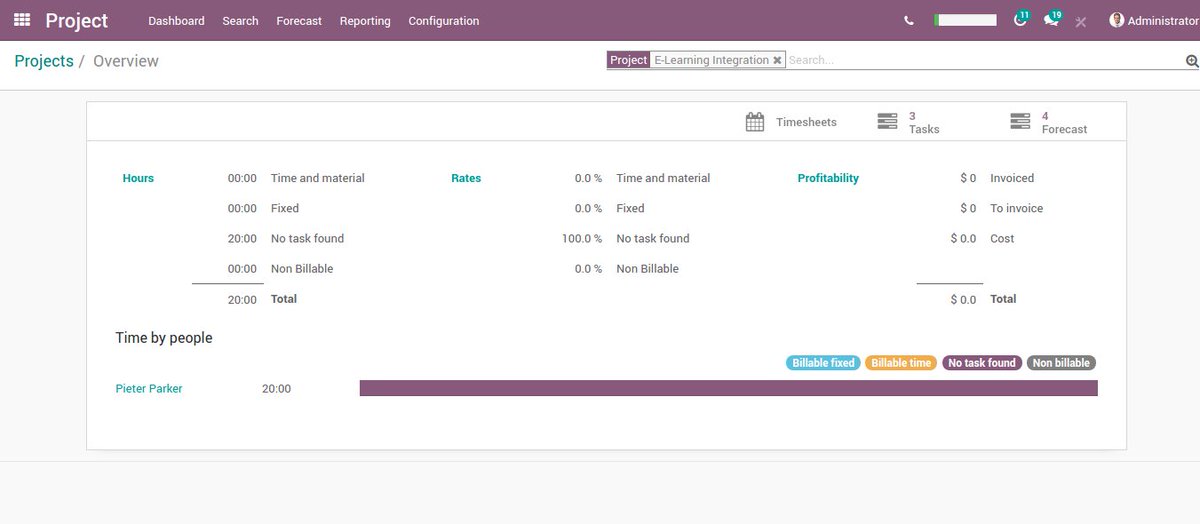Click the Profitability Total label
Viewport: 1200px width, 524px height.
click(x=1003, y=299)
